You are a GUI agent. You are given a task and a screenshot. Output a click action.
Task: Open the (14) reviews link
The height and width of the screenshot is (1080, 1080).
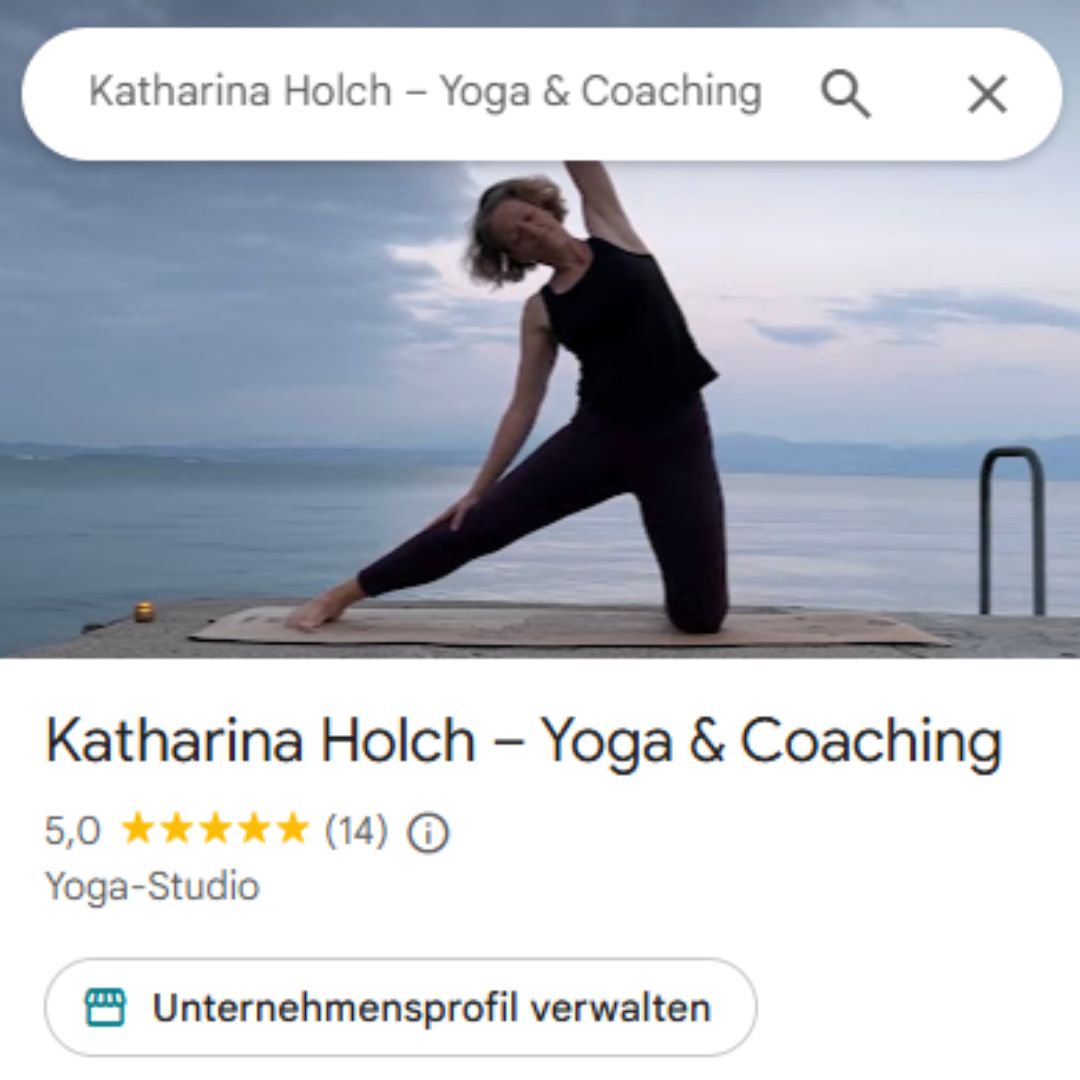356,830
